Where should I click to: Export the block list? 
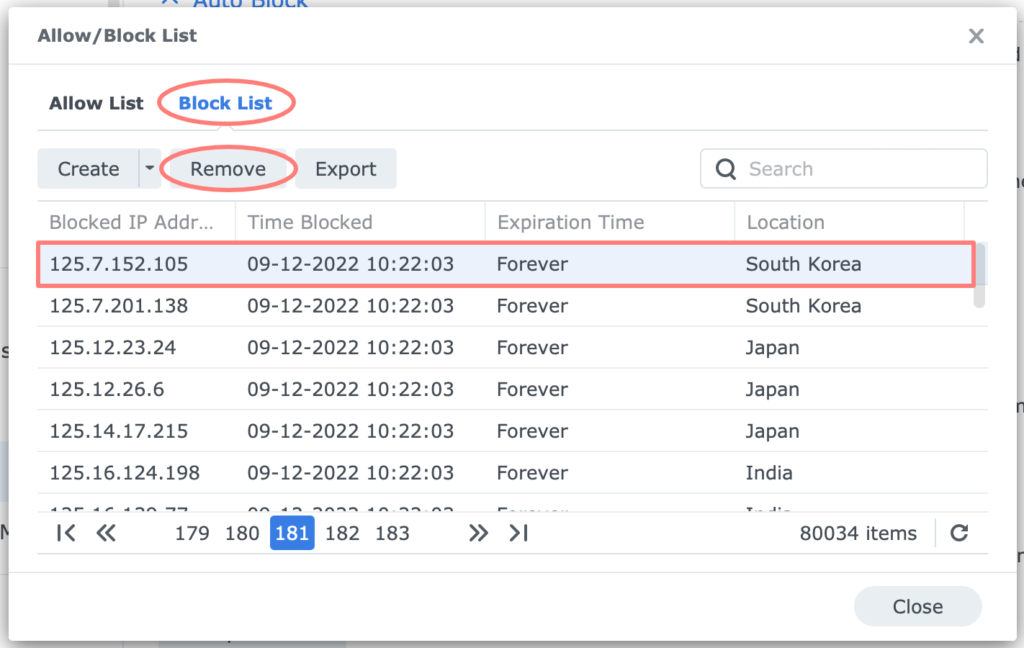point(345,169)
